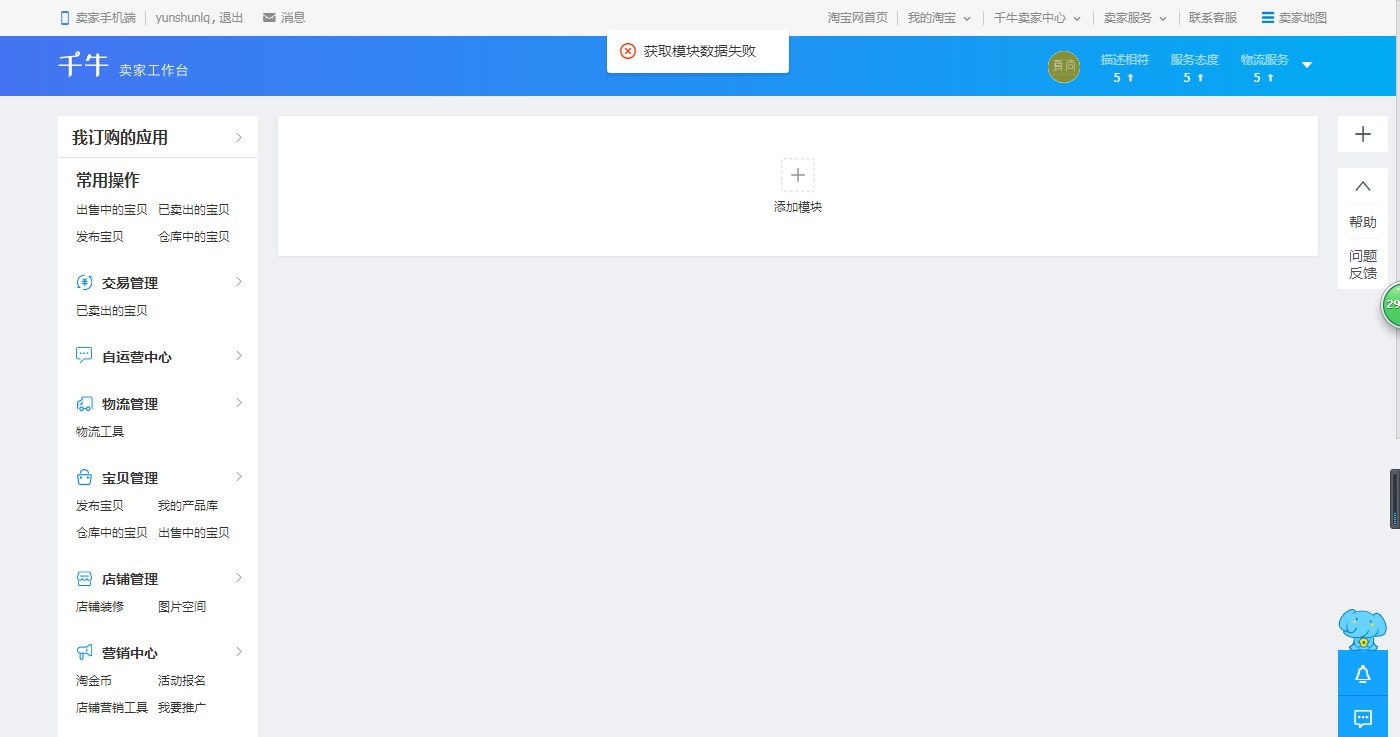Open the 卖家地图 seller map

click(x=1294, y=18)
